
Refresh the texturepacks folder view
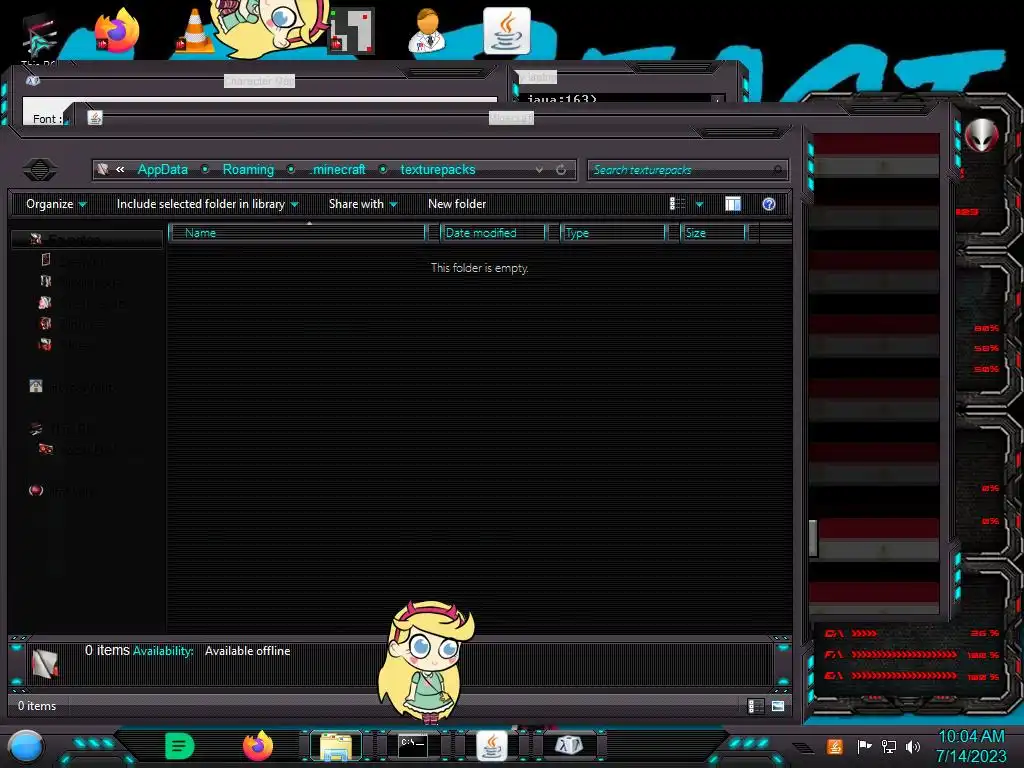[561, 170]
